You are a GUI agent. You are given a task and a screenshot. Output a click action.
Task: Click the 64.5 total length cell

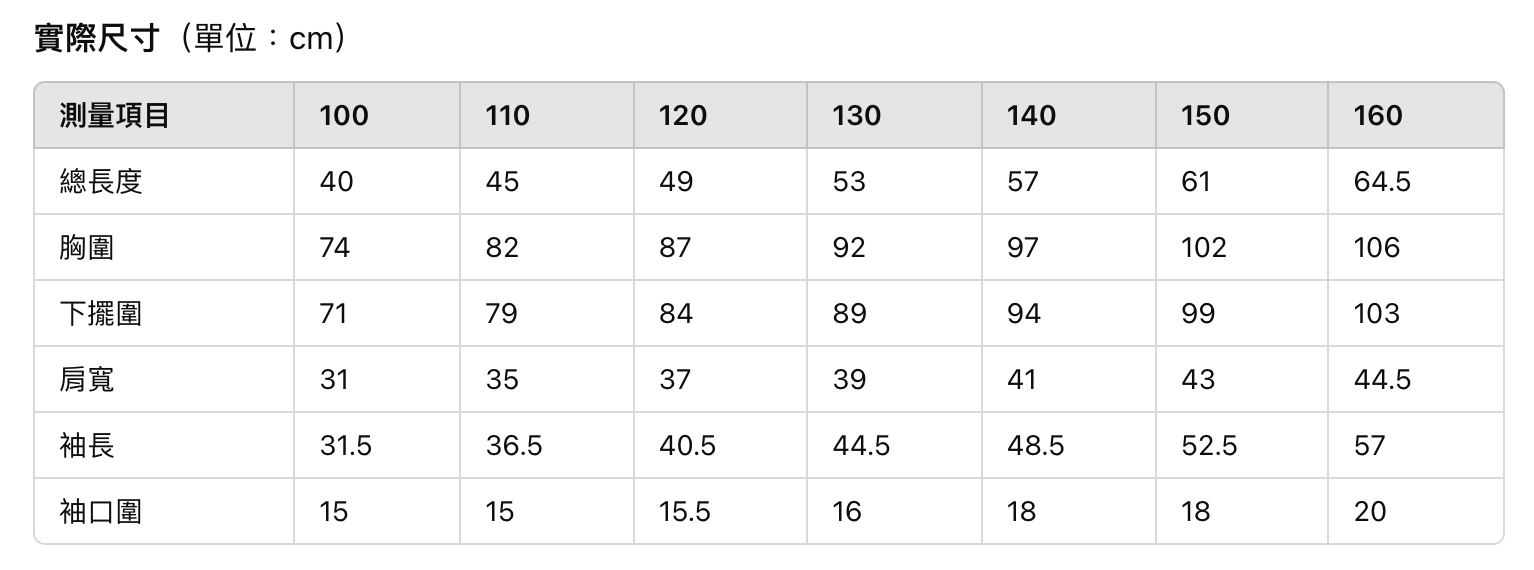pyautogui.click(x=1382, y=181)
